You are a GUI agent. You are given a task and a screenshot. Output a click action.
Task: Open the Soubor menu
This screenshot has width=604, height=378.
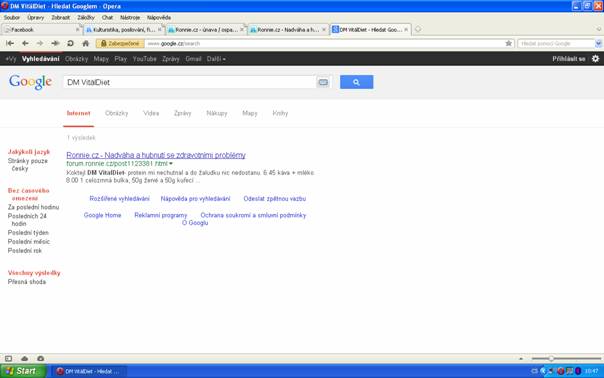point(12,17)
